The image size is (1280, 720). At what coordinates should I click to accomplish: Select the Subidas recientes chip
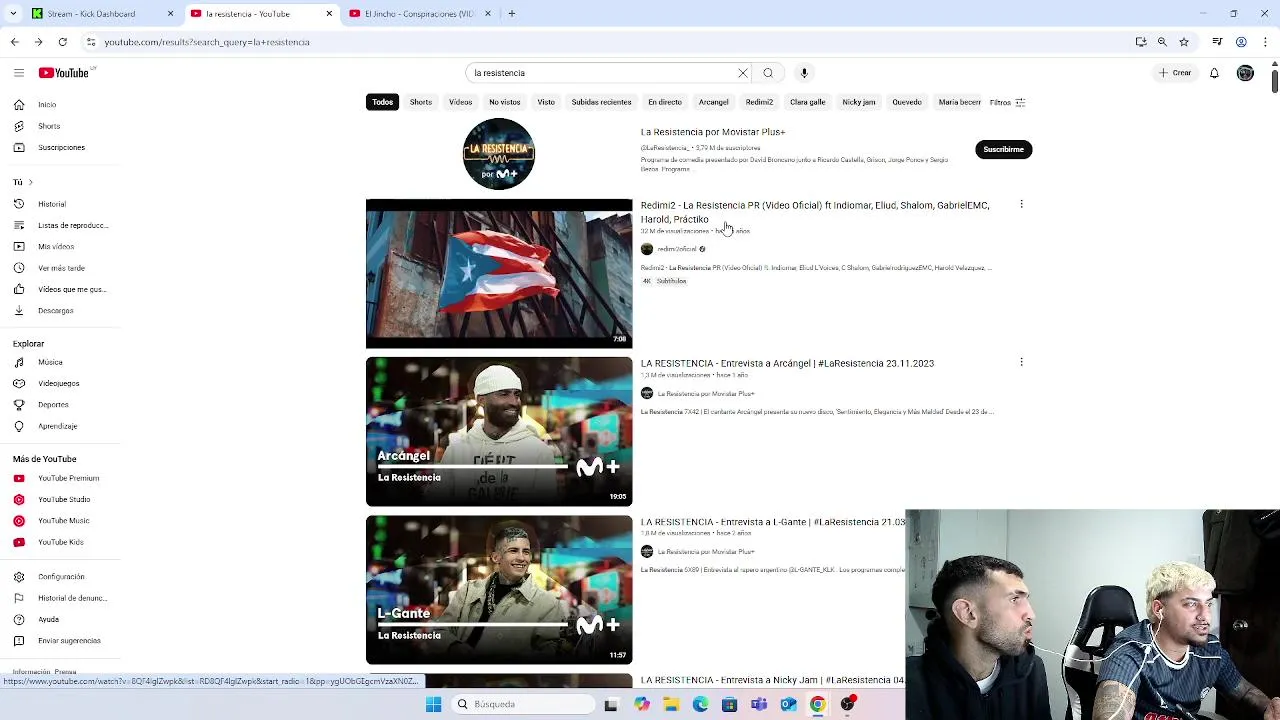coord(601,102)
